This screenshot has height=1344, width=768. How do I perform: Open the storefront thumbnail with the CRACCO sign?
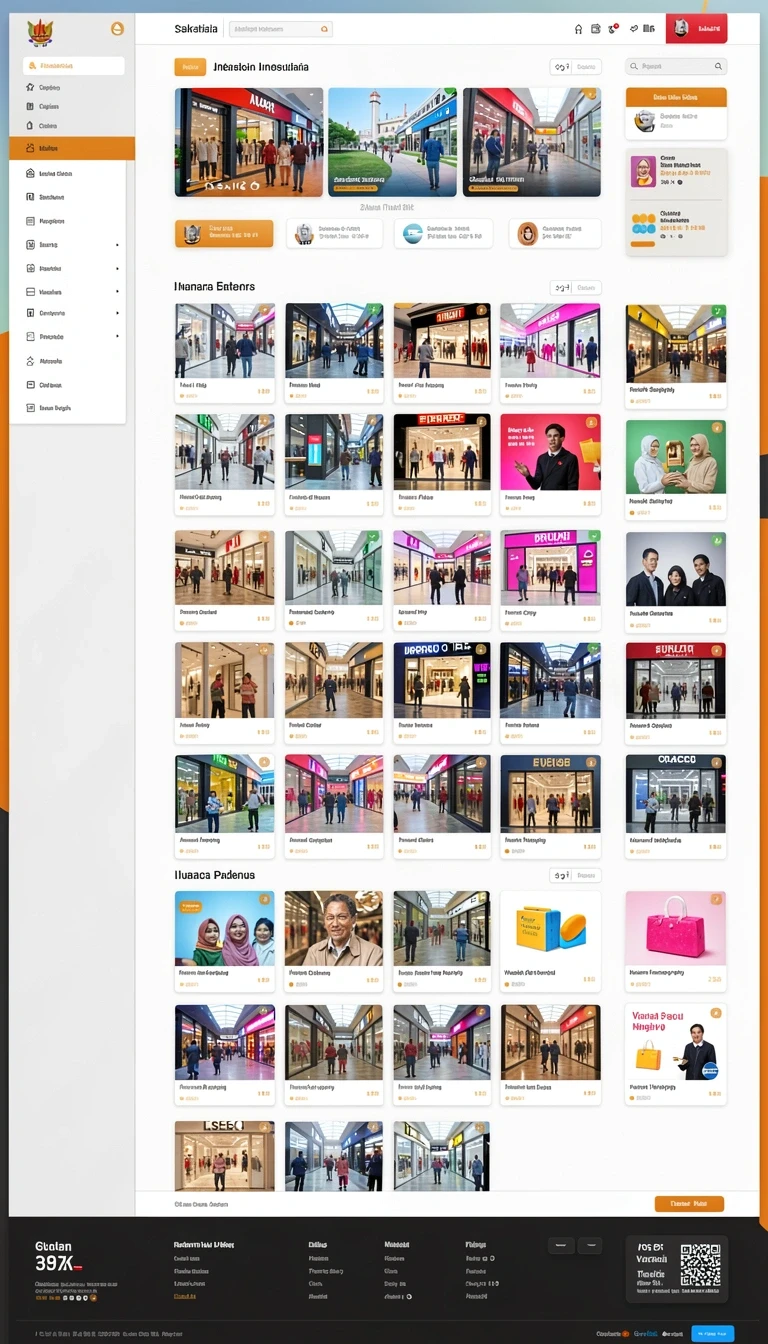pos(676,793)
